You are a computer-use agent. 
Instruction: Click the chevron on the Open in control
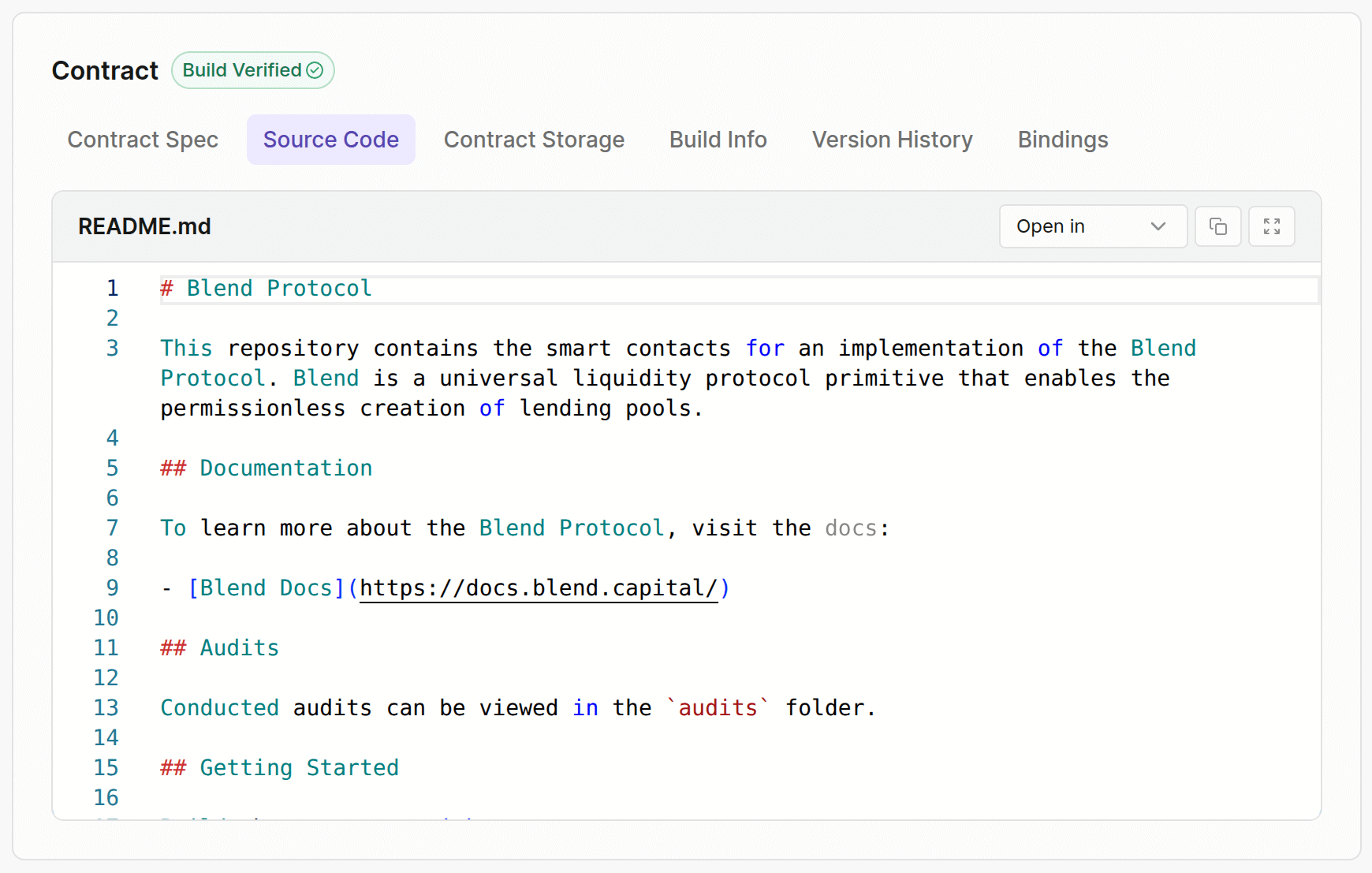click(1158, 226)
